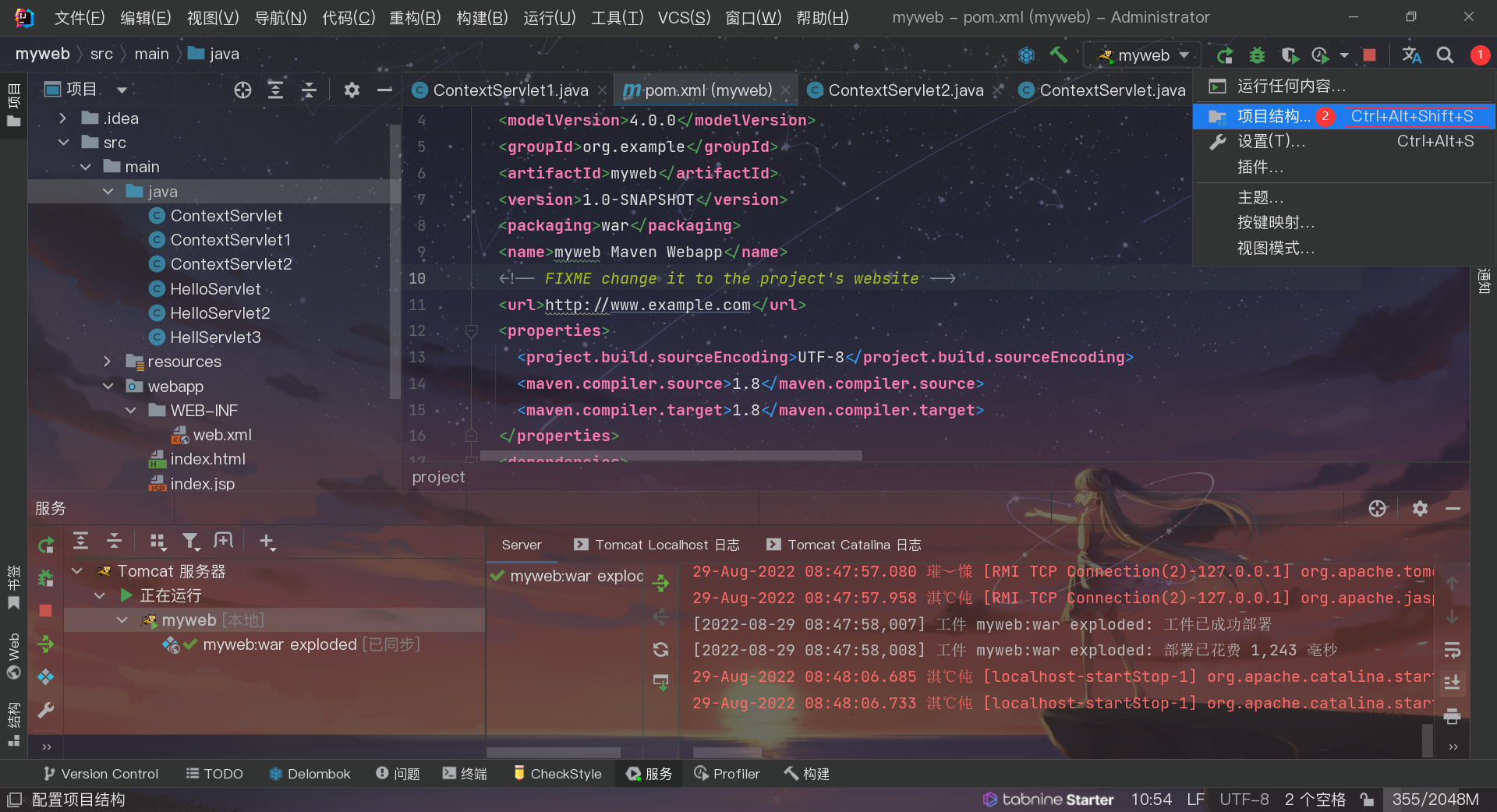Viewport: 1497px width, 812px height.
Task: Click the rerun myweb configuration icon
Action: click(x=1224, y=55)
